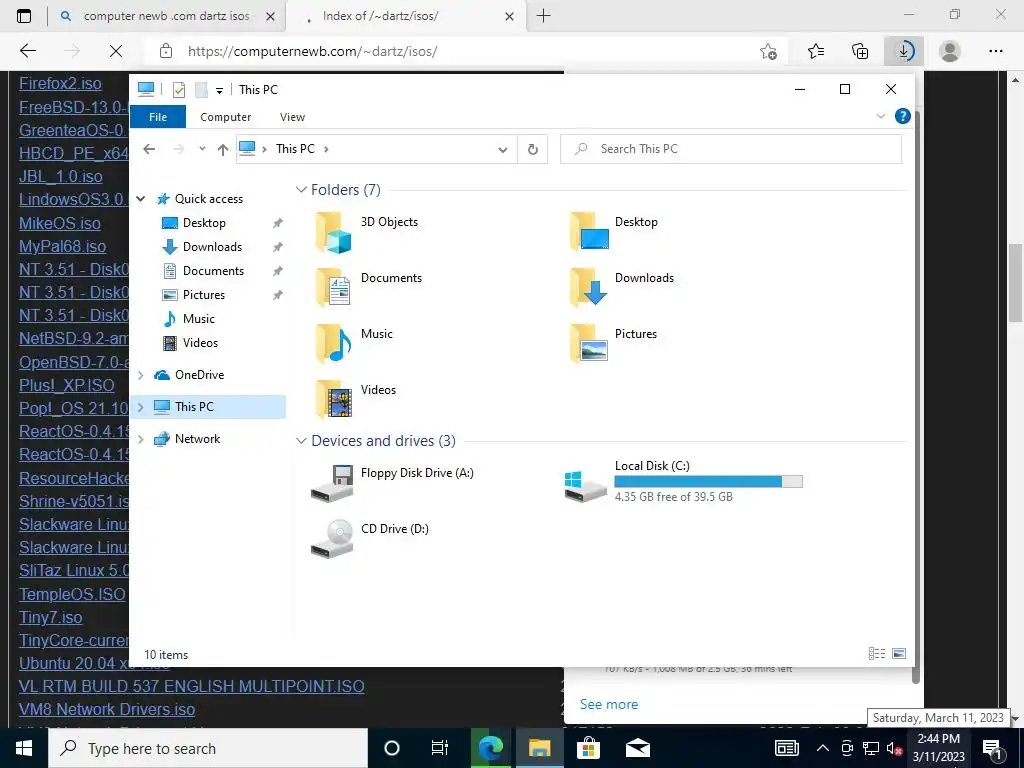
Task: Refresh the This PC view
Action: click(533, 150)
